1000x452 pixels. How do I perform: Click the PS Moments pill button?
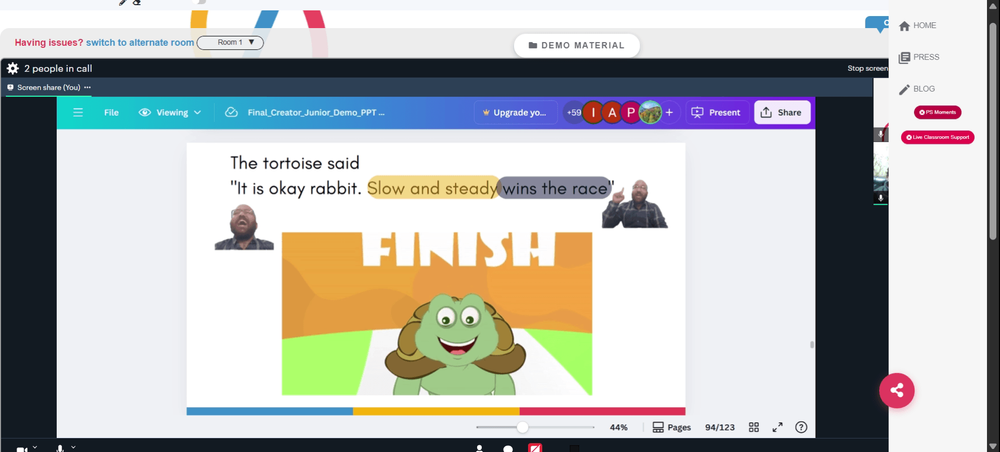point(938,112)
